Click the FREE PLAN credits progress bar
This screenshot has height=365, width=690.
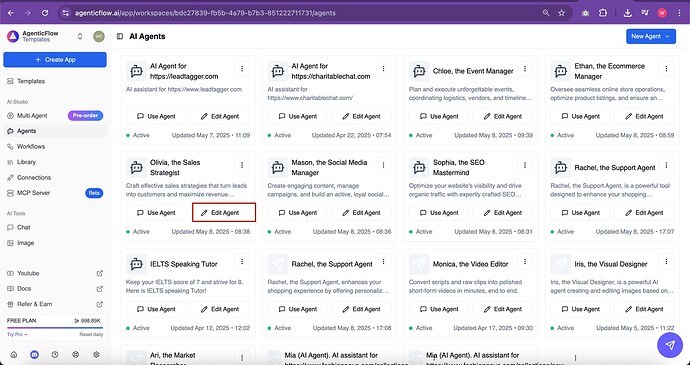coord(55,328)
